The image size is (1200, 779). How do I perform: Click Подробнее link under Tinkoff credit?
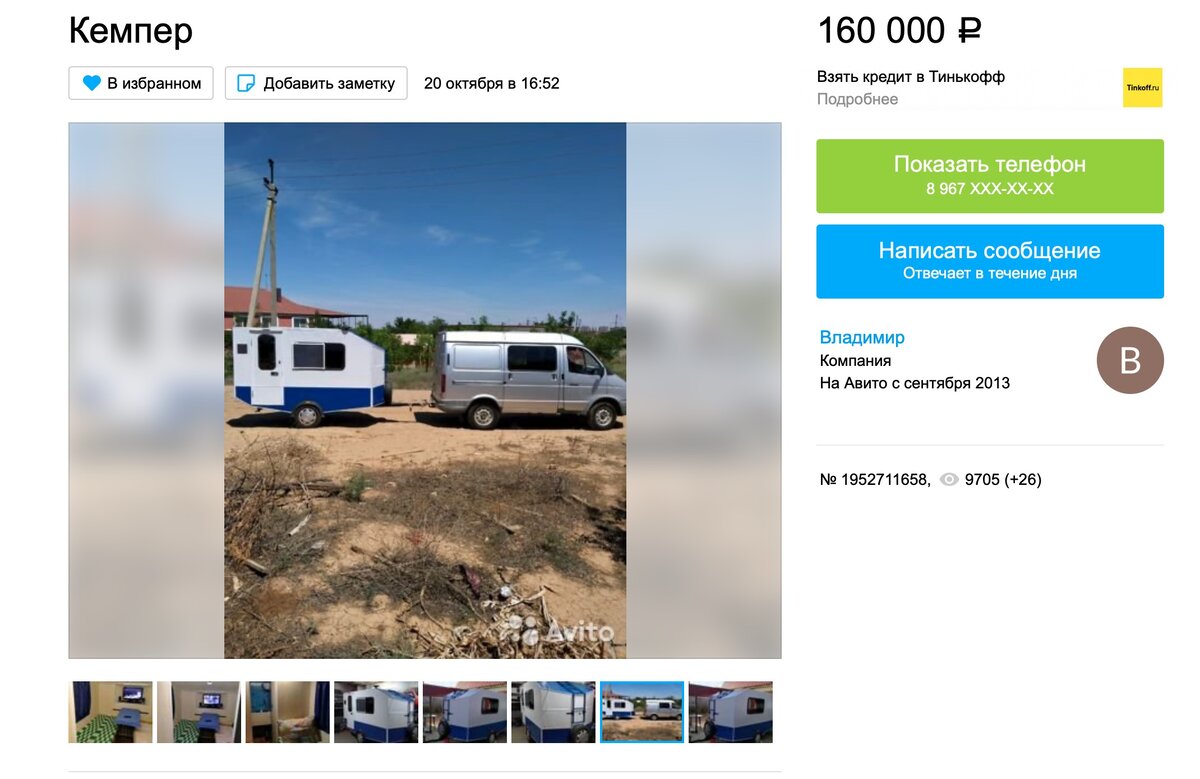858,99
